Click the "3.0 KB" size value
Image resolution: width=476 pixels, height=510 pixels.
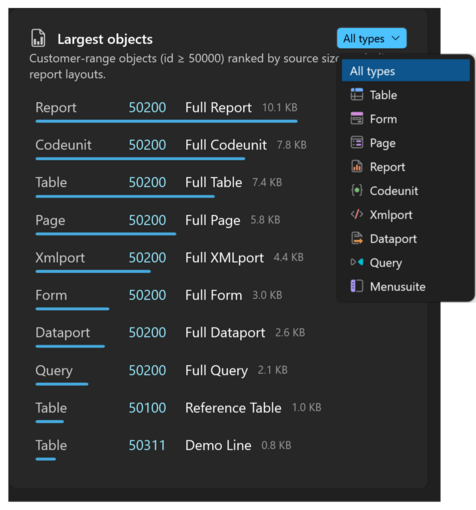[x=267, y=295]
